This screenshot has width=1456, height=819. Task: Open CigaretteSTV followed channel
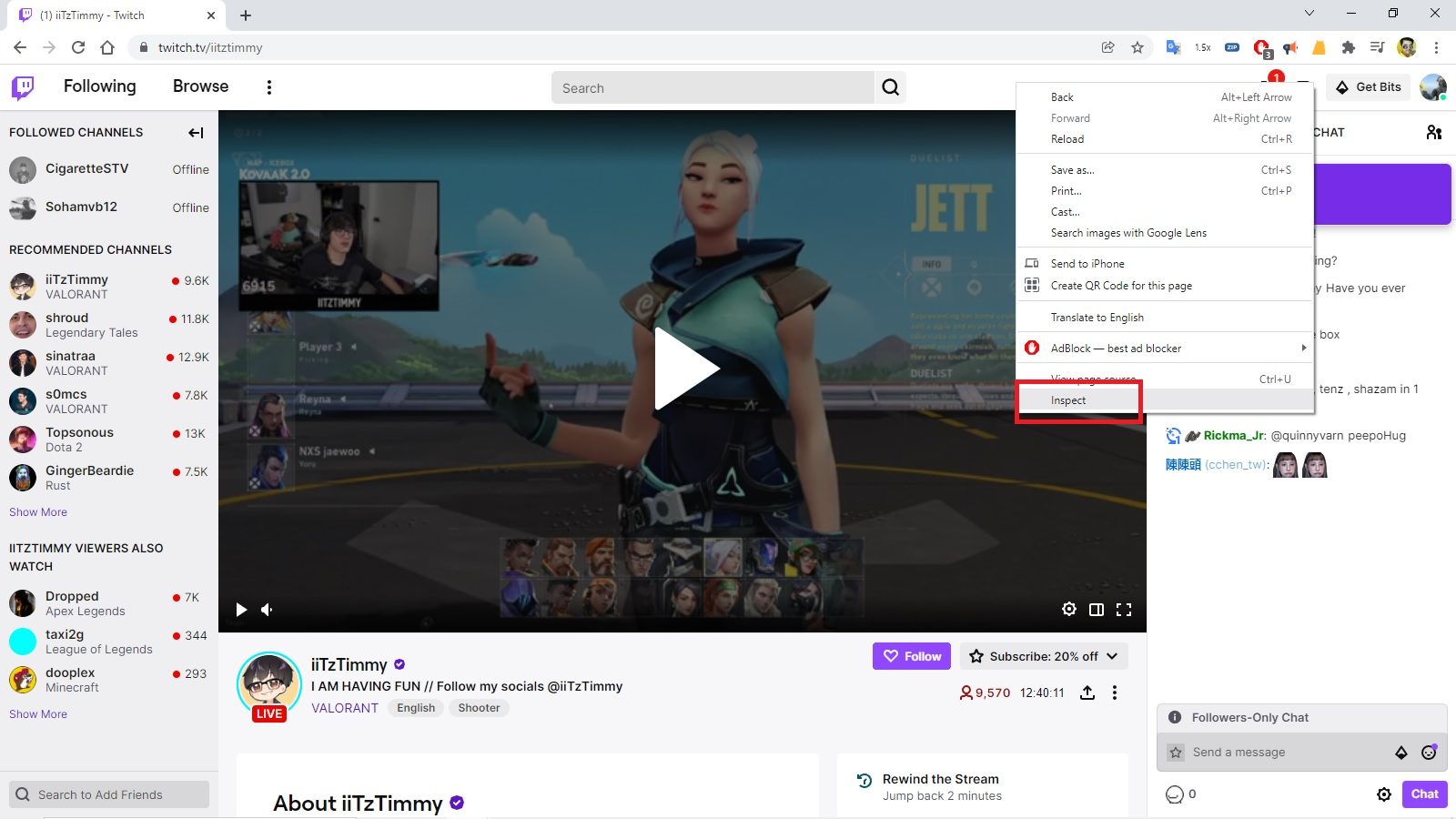[x=109, y=169]
